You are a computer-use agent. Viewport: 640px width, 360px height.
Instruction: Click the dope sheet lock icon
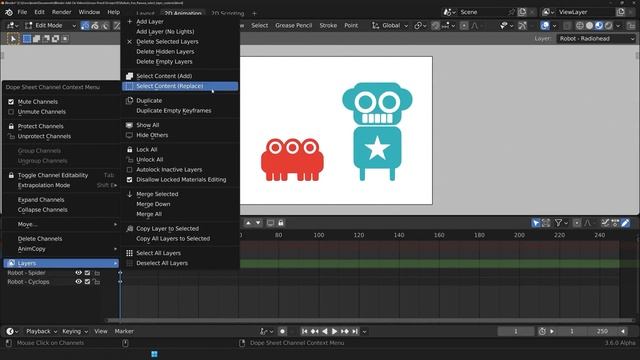[281, 223]
